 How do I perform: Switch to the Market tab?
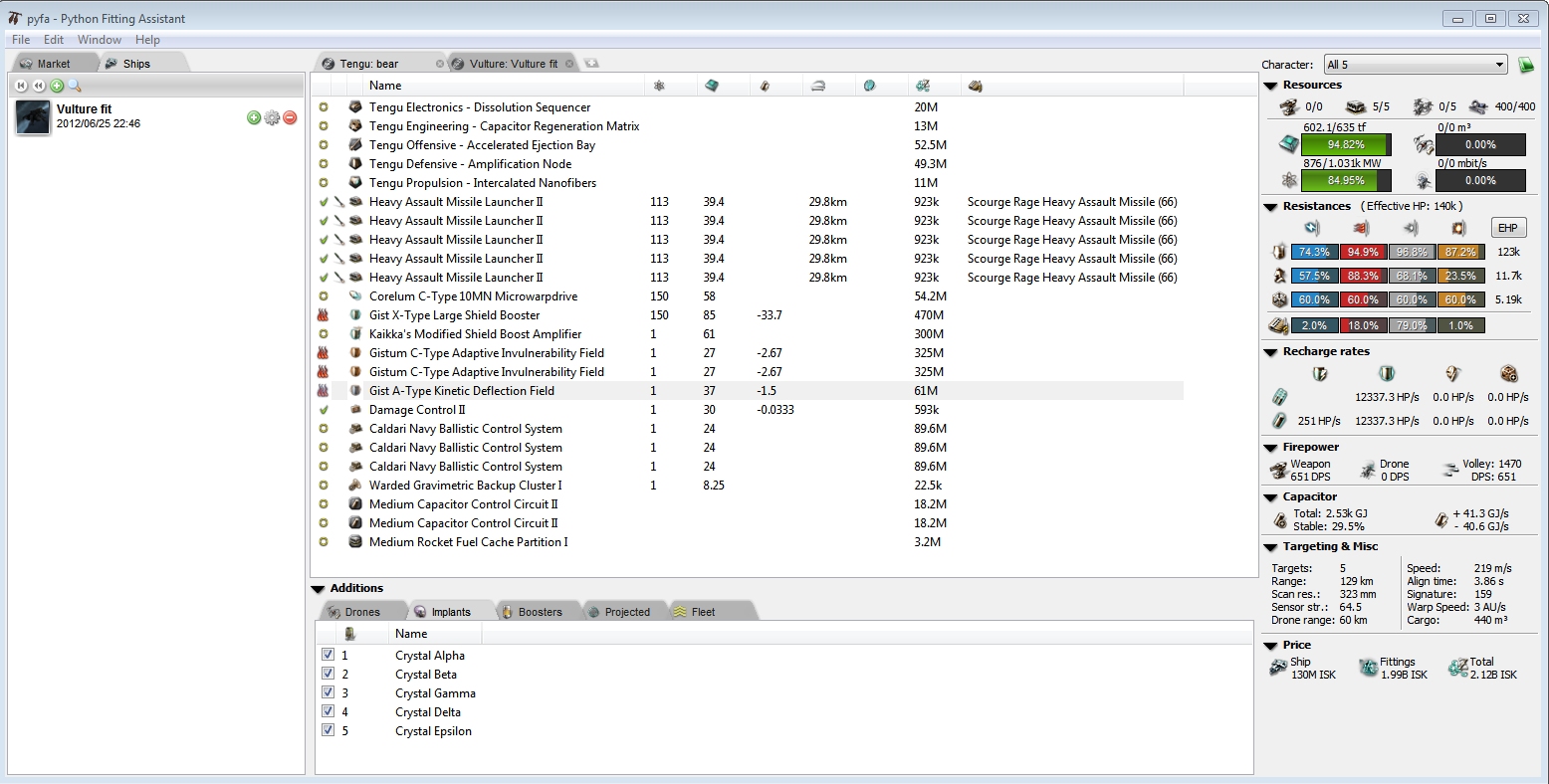[53, 64]
